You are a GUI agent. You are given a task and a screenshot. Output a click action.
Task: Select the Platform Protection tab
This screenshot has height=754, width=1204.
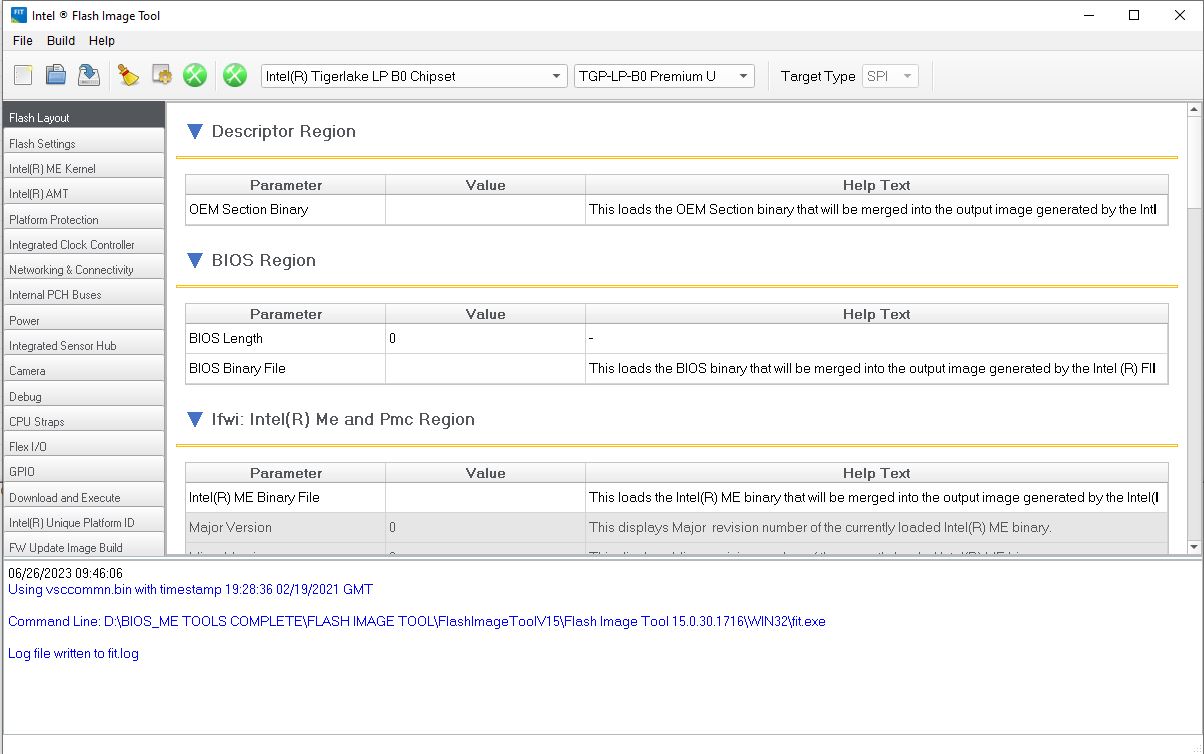point(84,219)
